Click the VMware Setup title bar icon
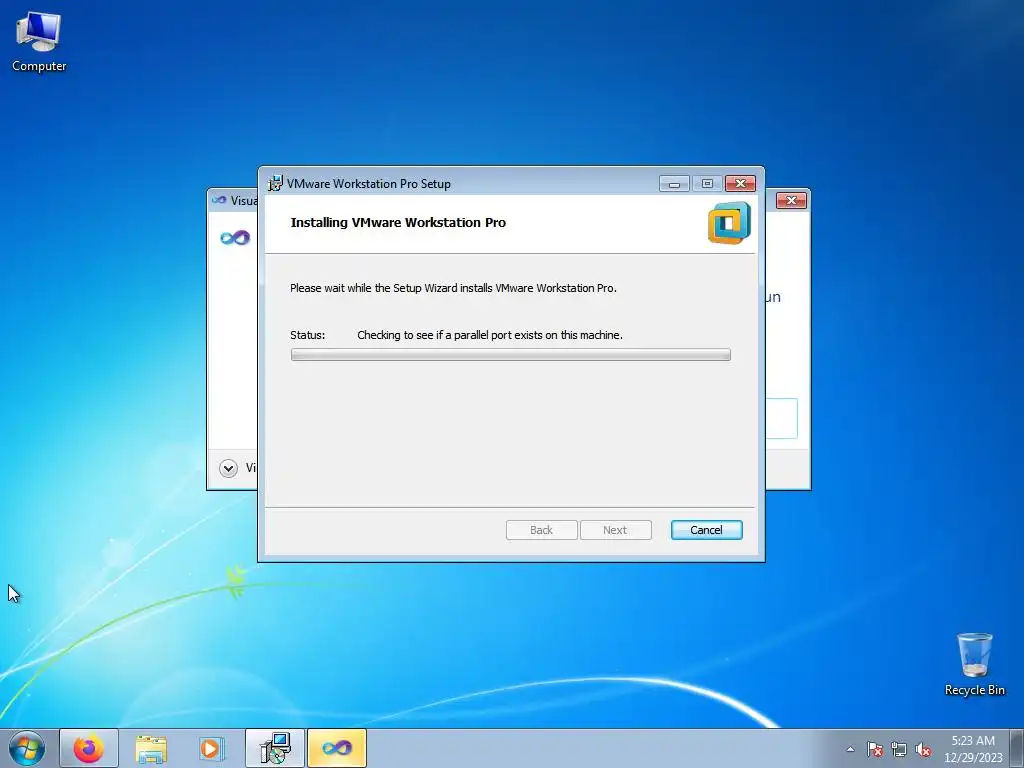The width and height of the screenshot is (1024, 768). coord(276,184)
